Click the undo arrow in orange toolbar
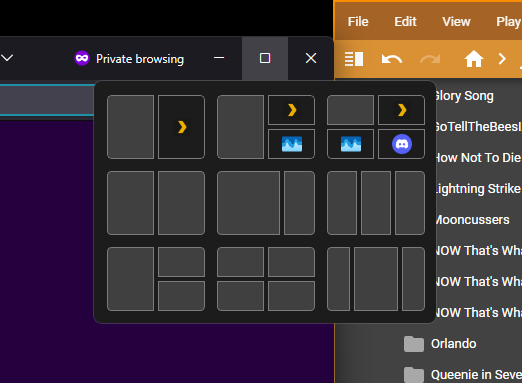This screenshot has height=383, width=522. (x=392, y=59)
